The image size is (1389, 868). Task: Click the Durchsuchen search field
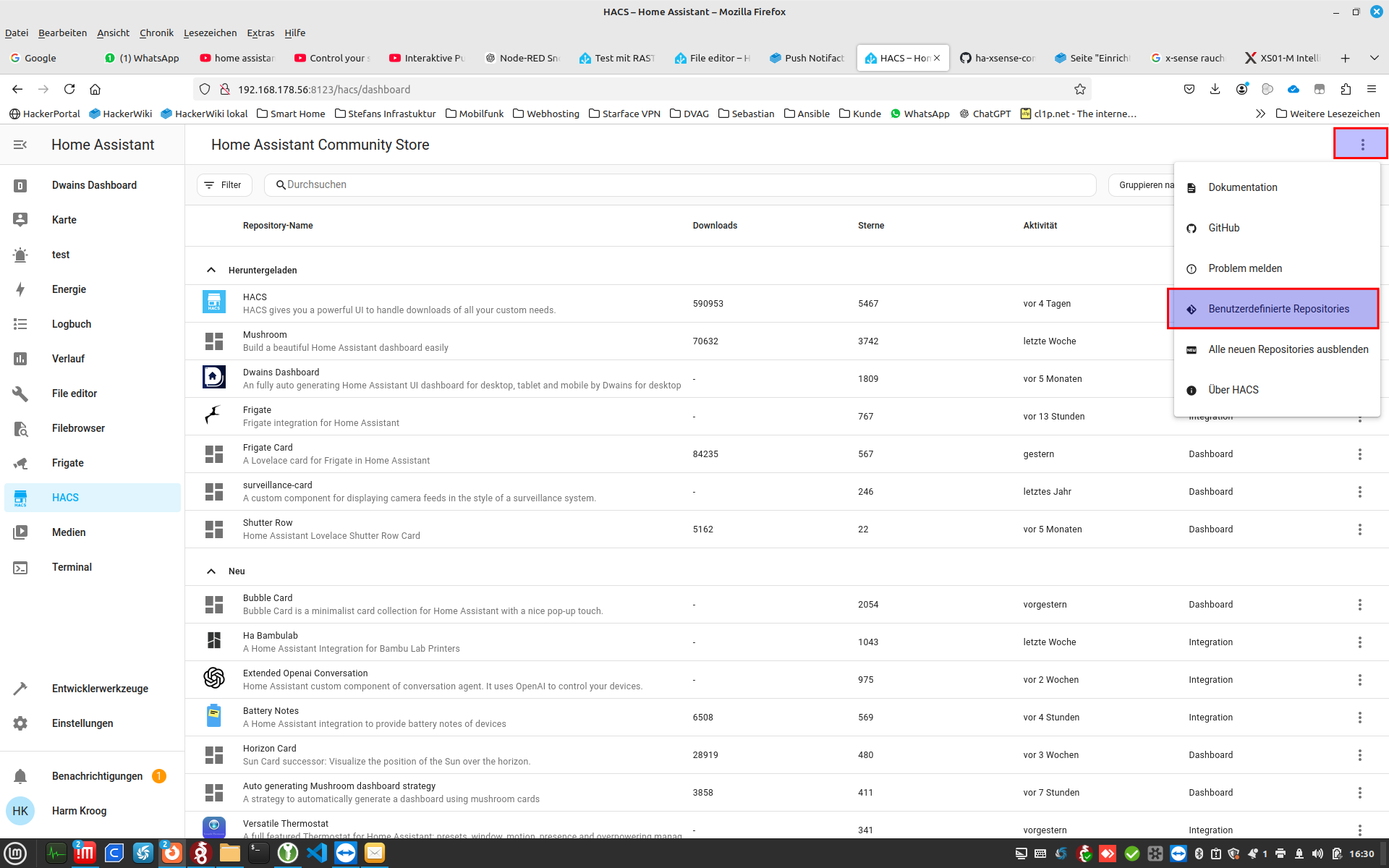[x=680, y=185]
